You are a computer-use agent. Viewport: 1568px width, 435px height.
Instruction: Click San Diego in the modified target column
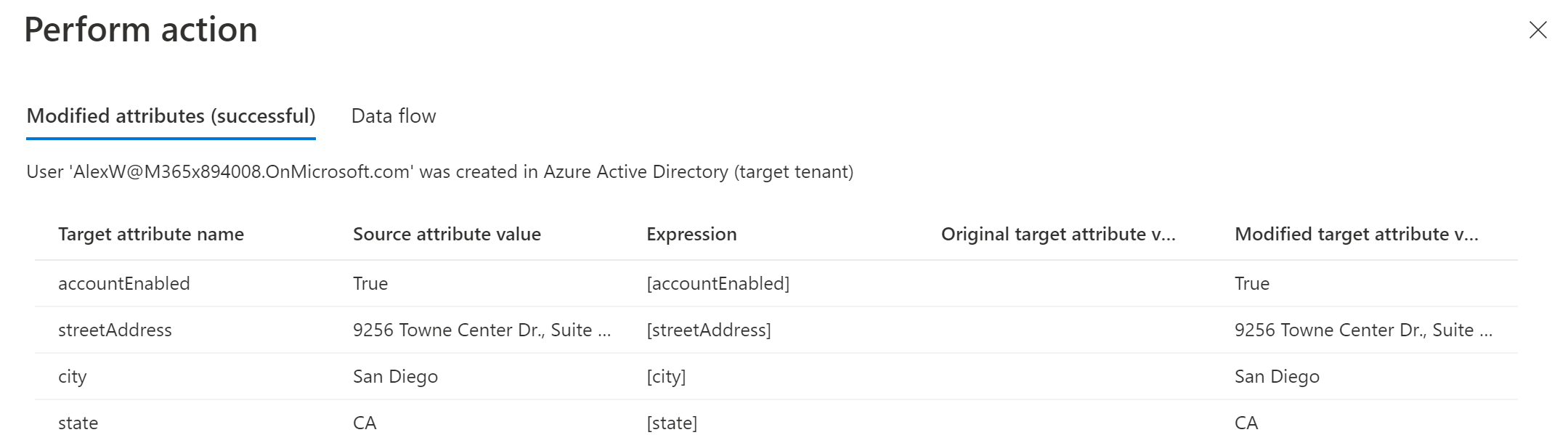(x=1277, y=377)
